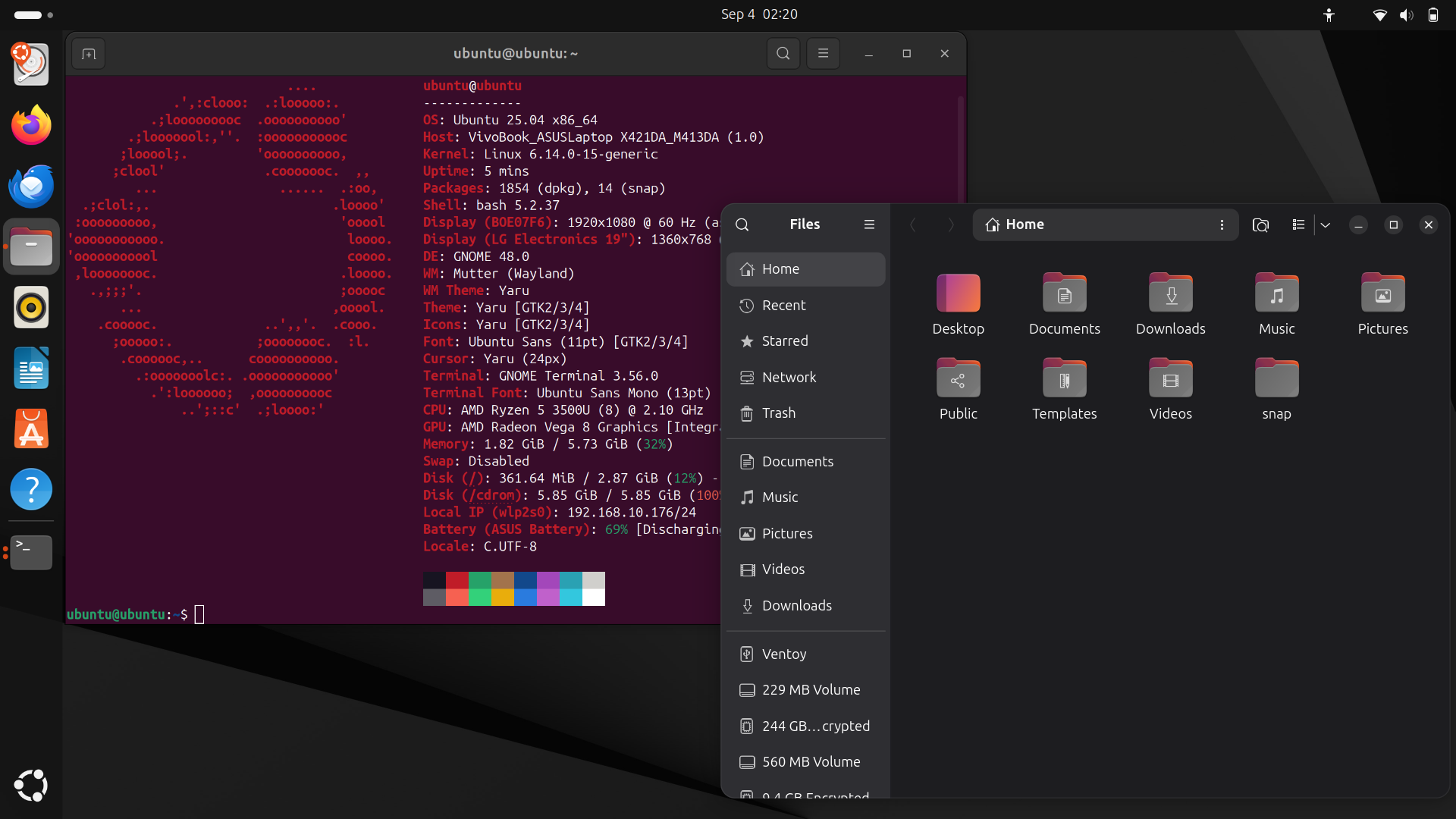1456x819 pixels.
Task: Open the accessibility menu in the top bar
Action: 1329,14
